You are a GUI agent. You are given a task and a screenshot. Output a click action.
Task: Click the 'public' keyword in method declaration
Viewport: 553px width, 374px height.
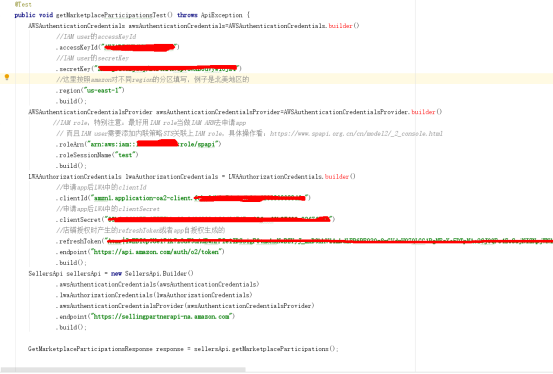[x=25, y=15]
